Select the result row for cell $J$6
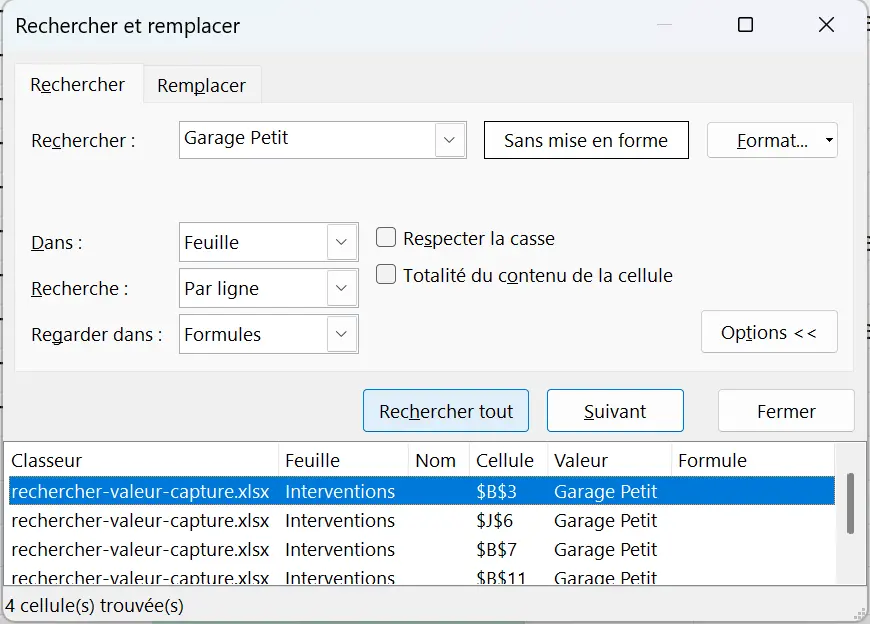This screenshot has height=624, width=870. 422,520
